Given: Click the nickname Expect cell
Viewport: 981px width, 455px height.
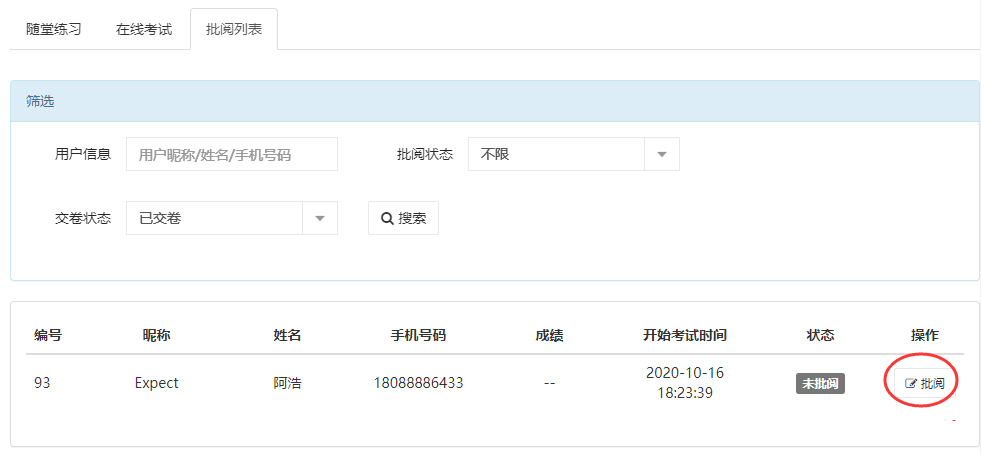Looking at the screenshot, I should click(x=156, y=383).
